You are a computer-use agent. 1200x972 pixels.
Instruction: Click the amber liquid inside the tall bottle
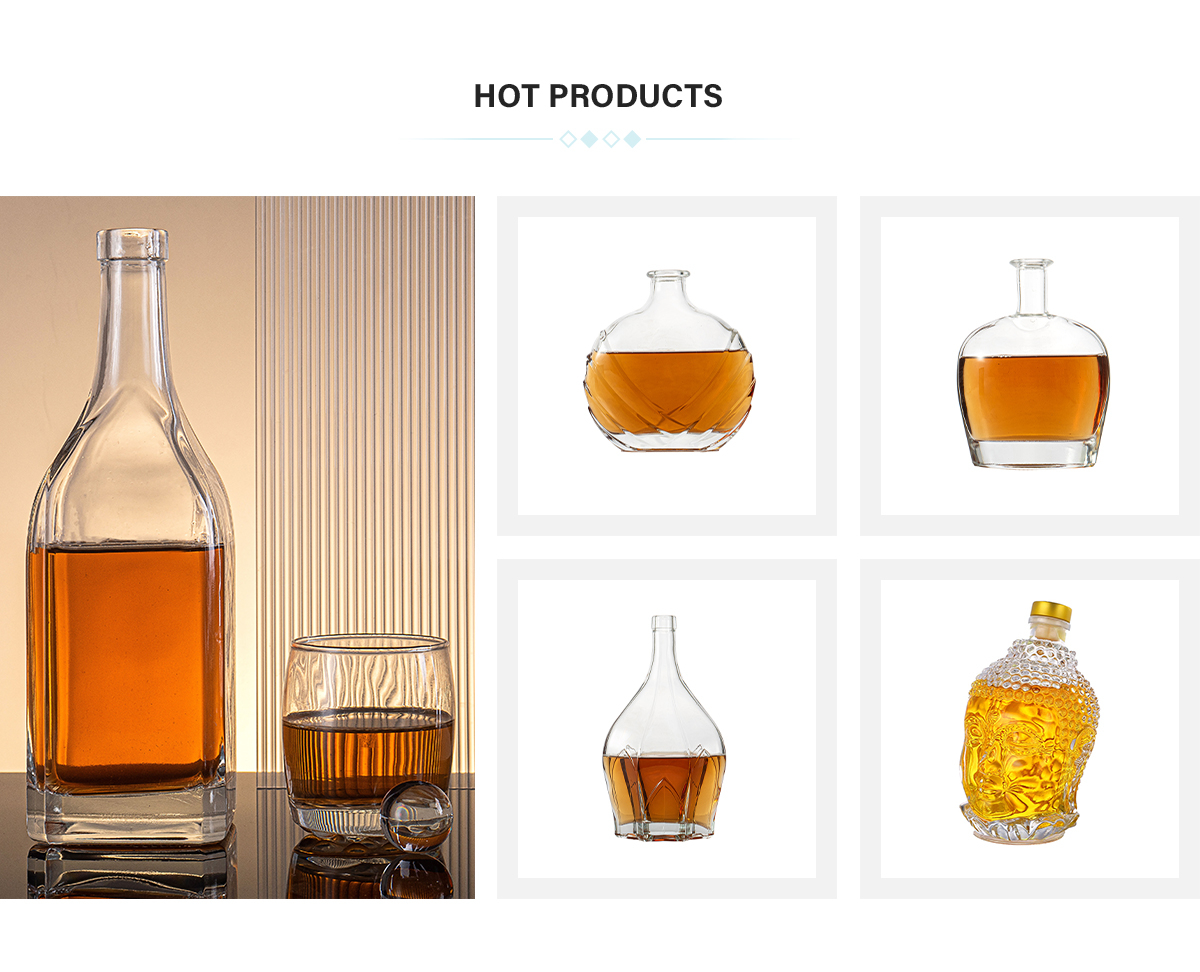(128, 662)
